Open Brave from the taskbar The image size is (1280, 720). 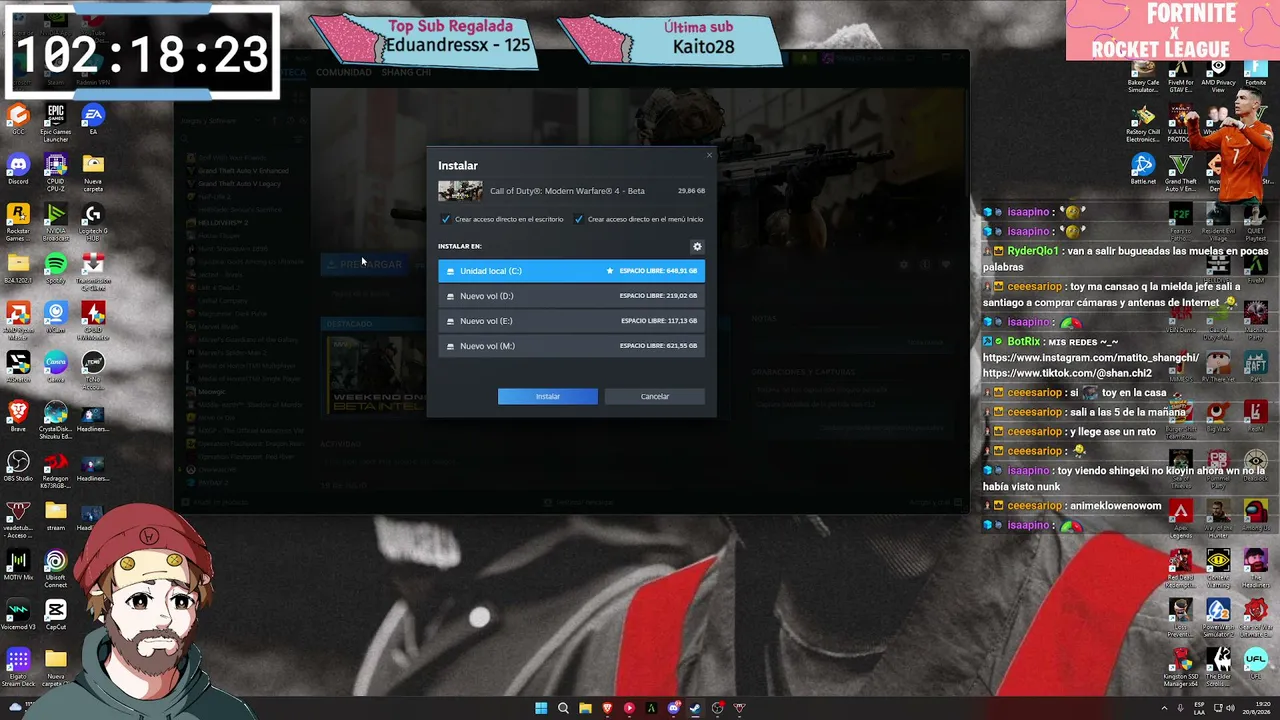(607, 708)
